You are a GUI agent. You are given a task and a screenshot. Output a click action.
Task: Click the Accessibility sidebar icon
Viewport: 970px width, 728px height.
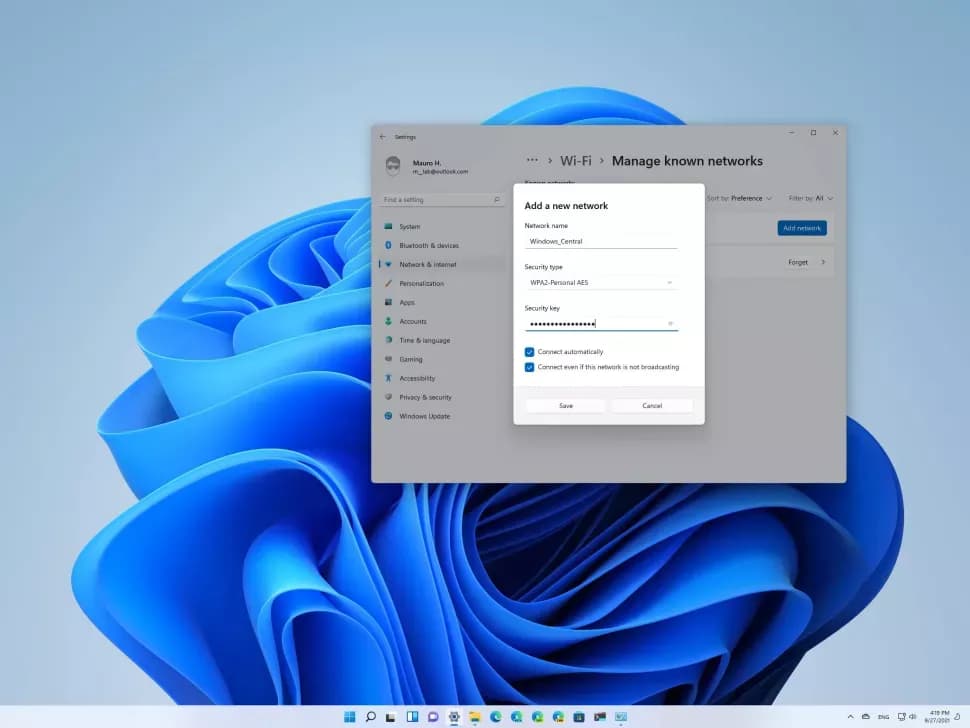coord(388,378)
